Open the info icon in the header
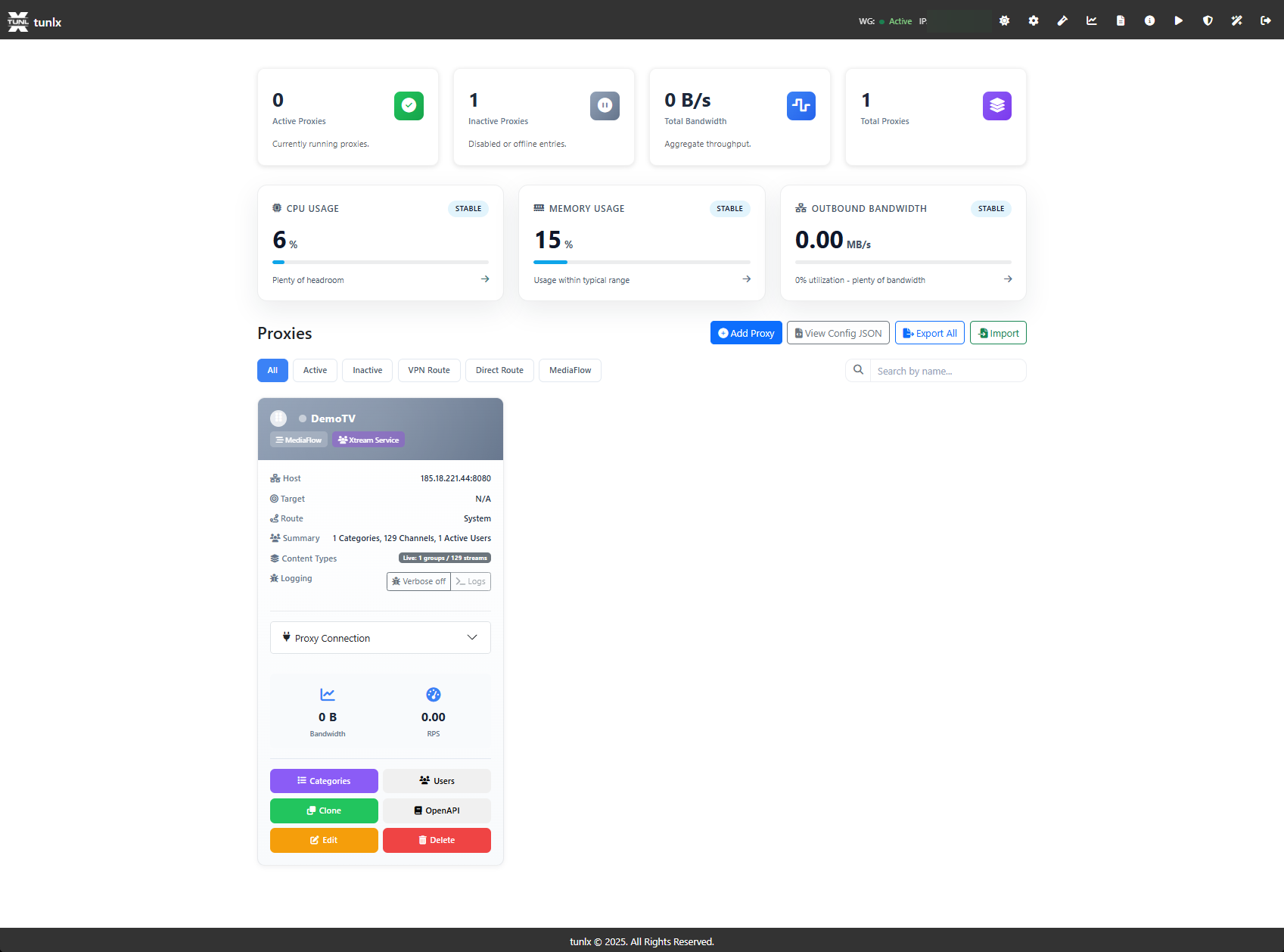Screen dimensions: 1284x952 click(1149, 20)
